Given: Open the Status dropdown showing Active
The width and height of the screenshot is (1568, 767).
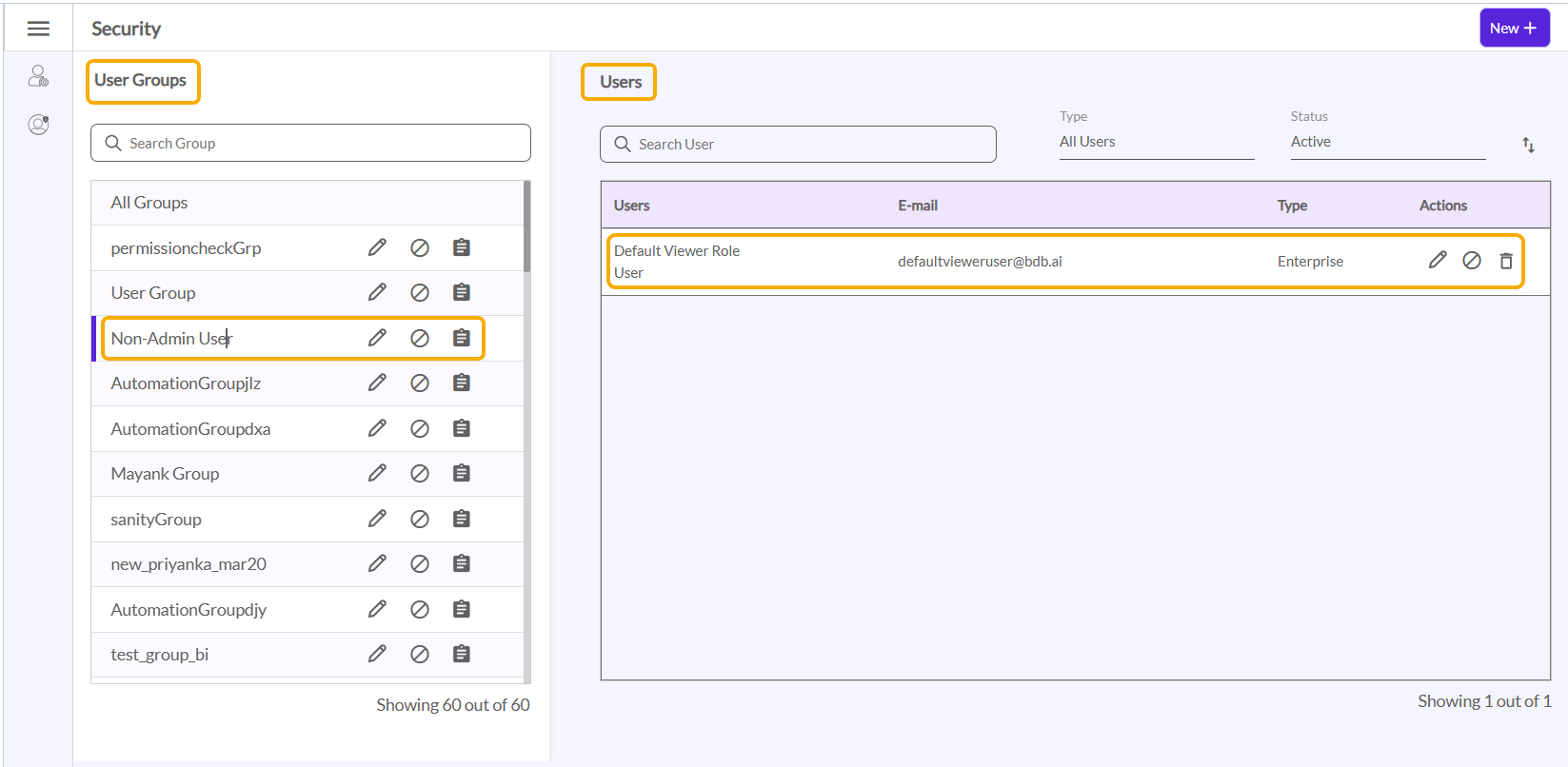Looking at the screenshot, I should tap(1387, 142).
